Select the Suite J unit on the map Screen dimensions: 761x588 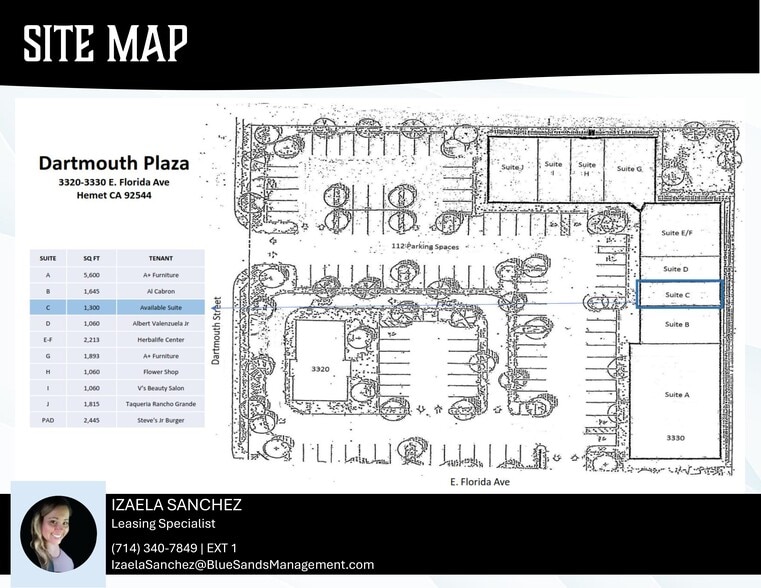[512, 168]
